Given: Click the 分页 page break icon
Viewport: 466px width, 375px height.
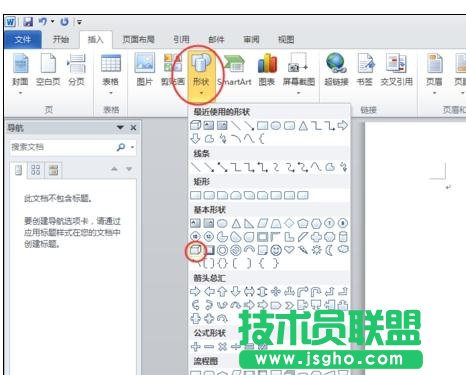Looking at the screenshot, I should [x=76, y=70].
